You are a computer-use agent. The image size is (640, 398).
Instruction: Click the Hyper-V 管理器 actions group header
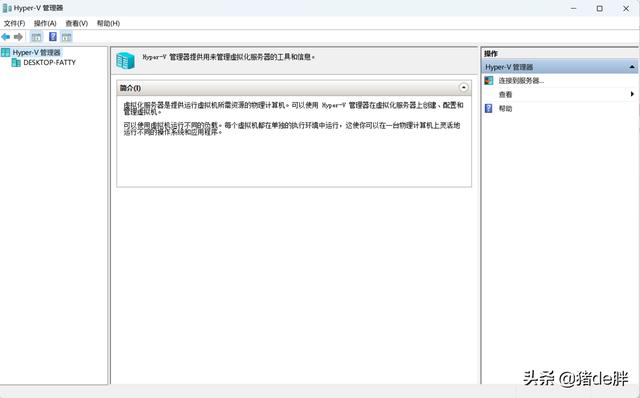tap(560, 67)
